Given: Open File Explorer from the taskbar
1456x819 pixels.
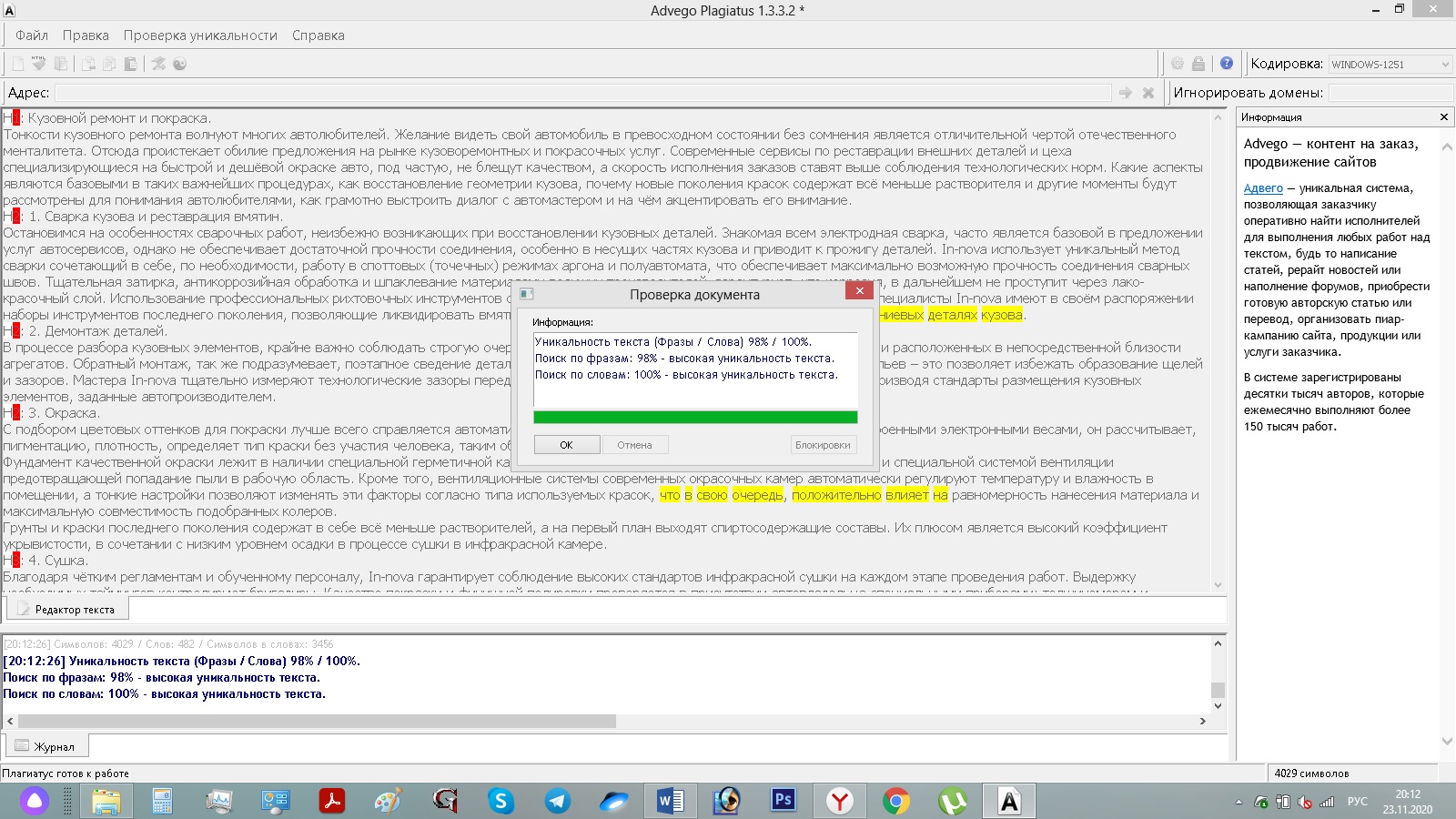Looking at the screenshot, I should point(106,801).
